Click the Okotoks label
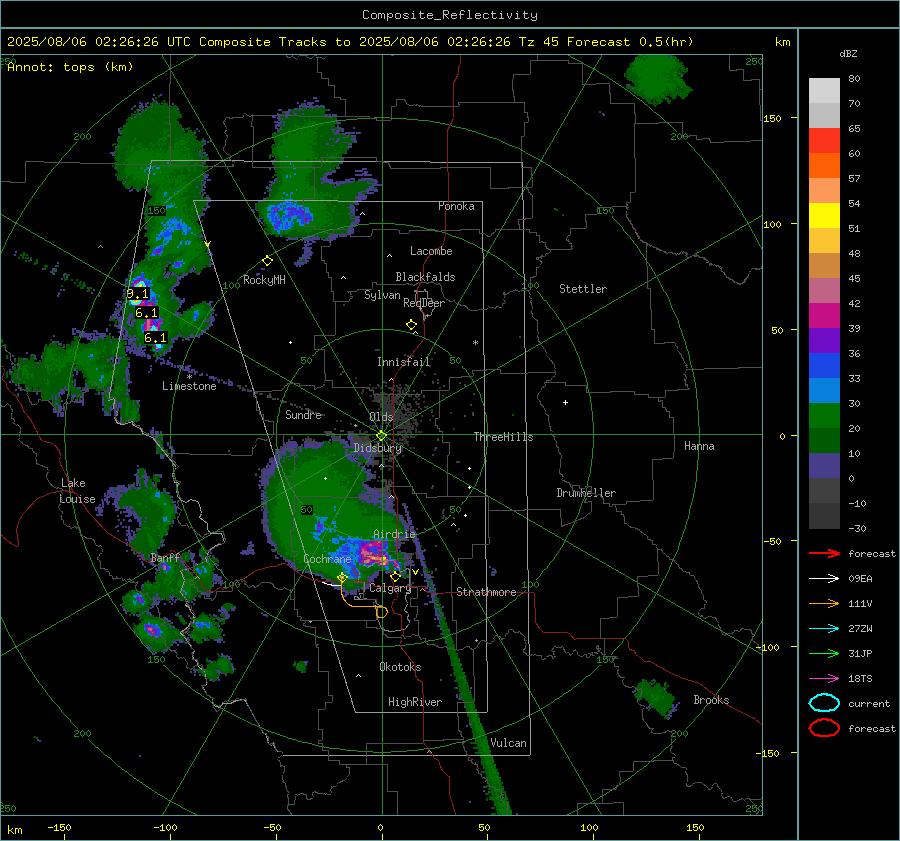This screenshot has width=900, height=841. [x=400, y=667]
